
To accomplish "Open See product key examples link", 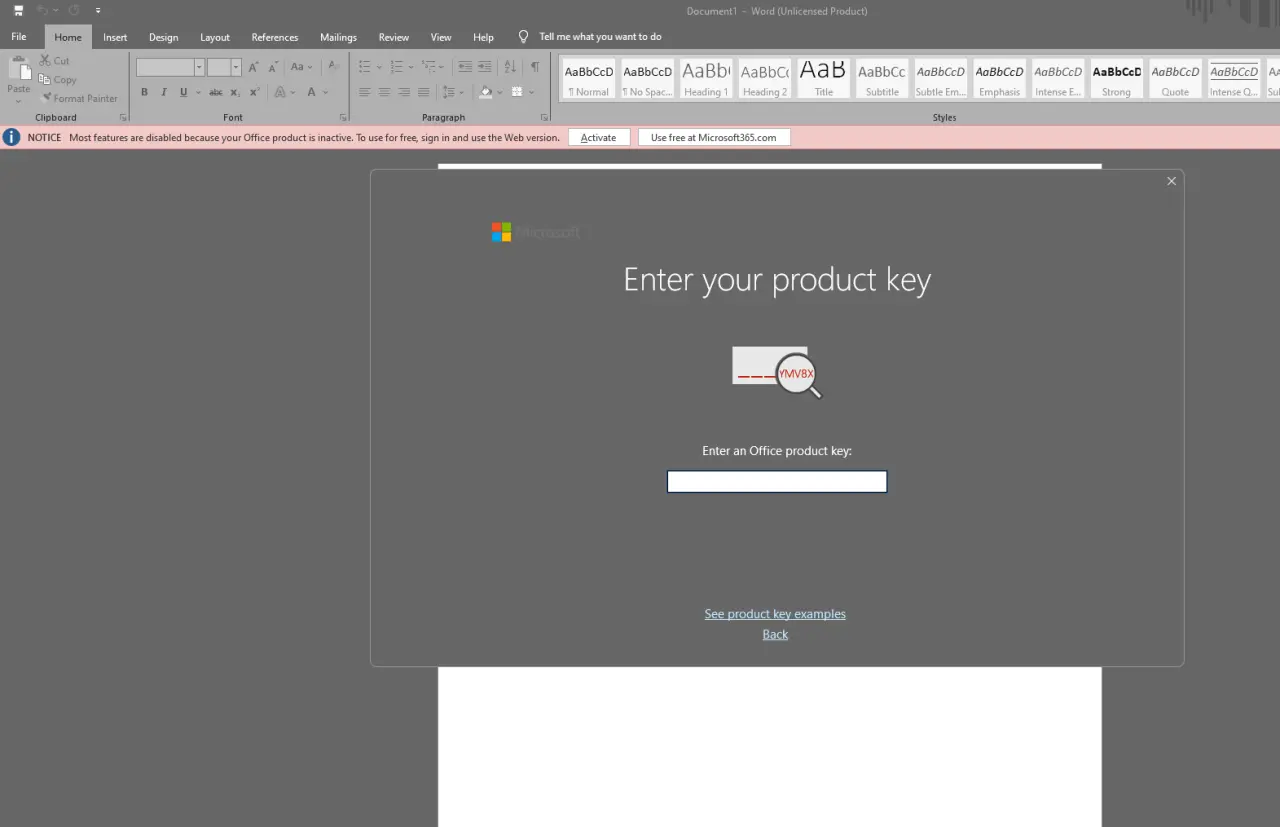I will pyautogui.click(x=775, y=614).
